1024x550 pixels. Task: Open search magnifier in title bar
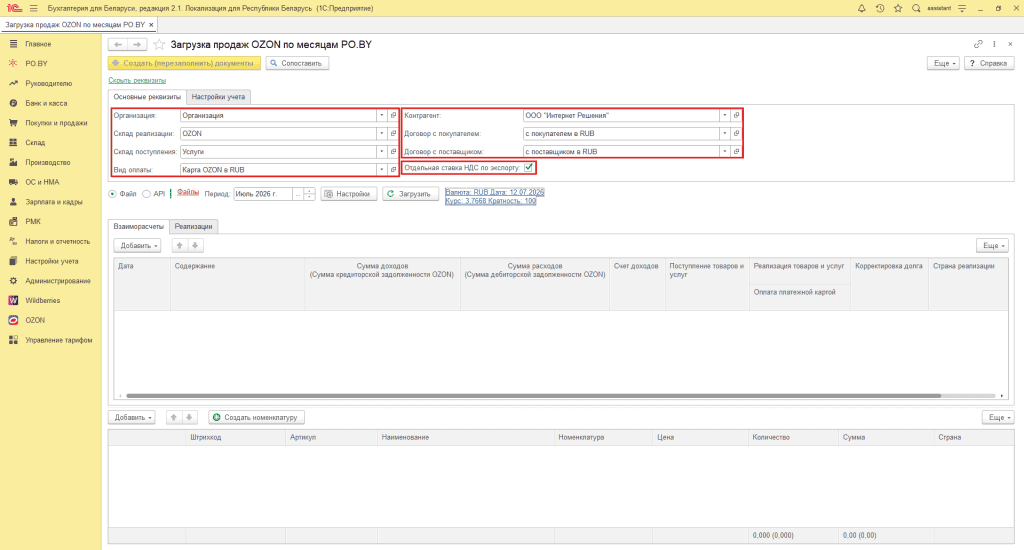coord(916,8)
